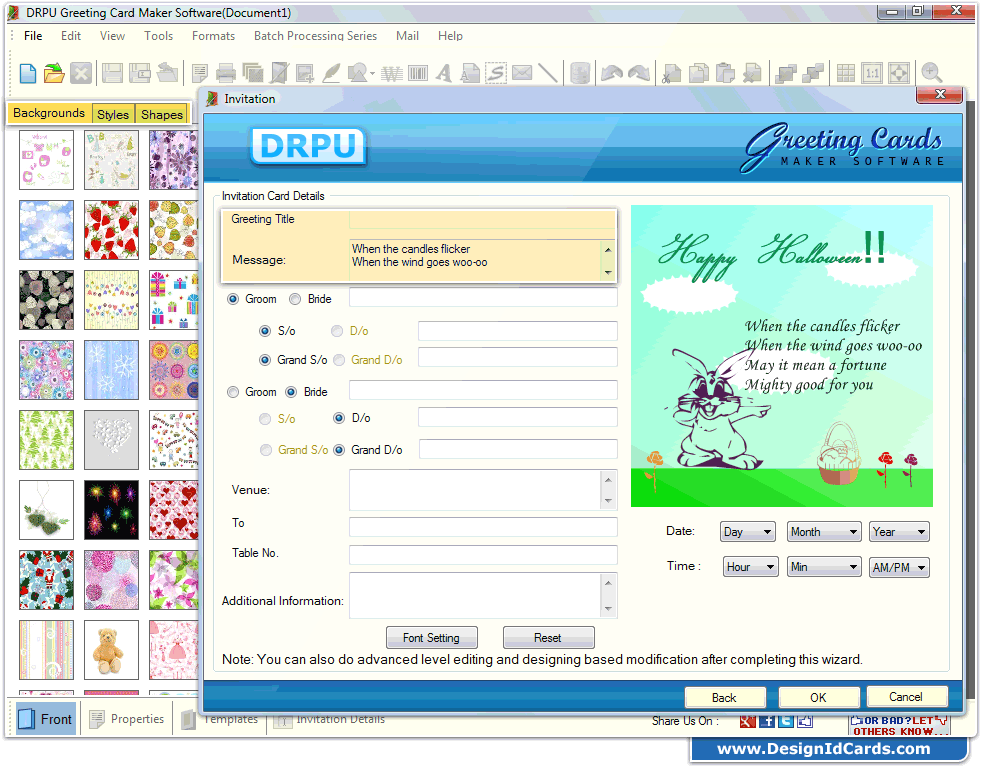Close the Invitation dialog with X
The image size is (981, 767).
point(940,94)
